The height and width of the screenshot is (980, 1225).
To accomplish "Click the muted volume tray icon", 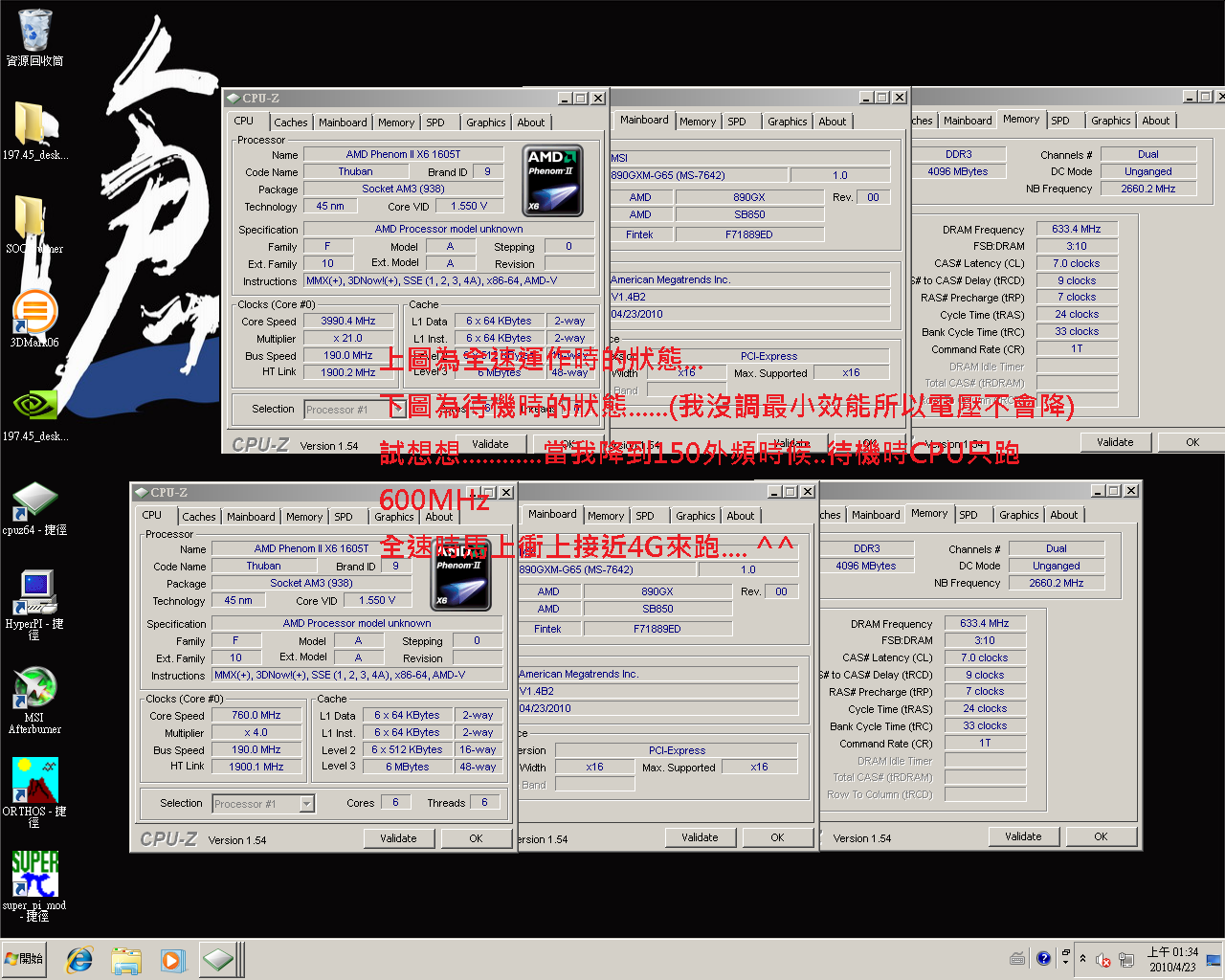I will (x=1103, y=960).
